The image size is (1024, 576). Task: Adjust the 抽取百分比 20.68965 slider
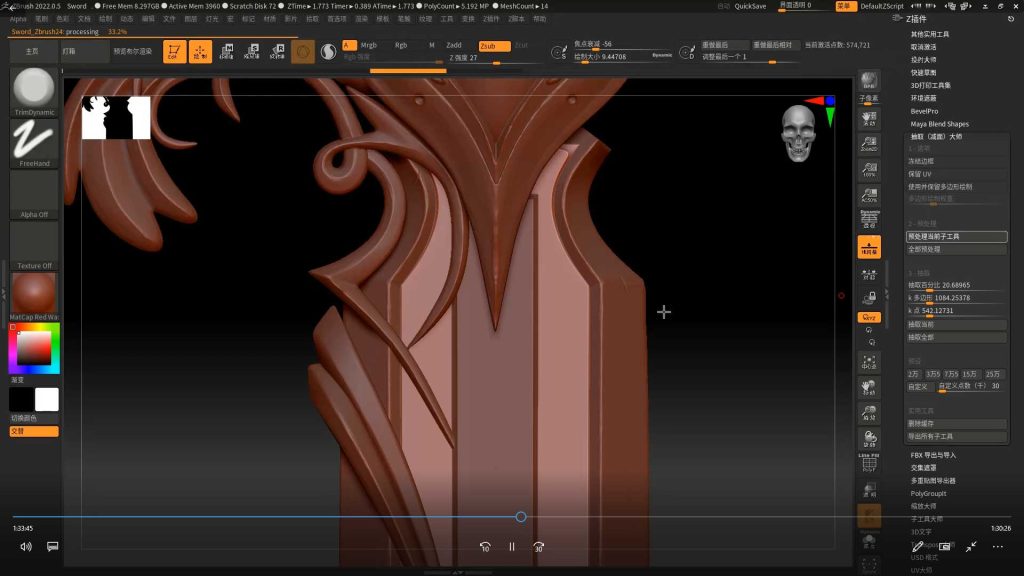click(956, 285)
